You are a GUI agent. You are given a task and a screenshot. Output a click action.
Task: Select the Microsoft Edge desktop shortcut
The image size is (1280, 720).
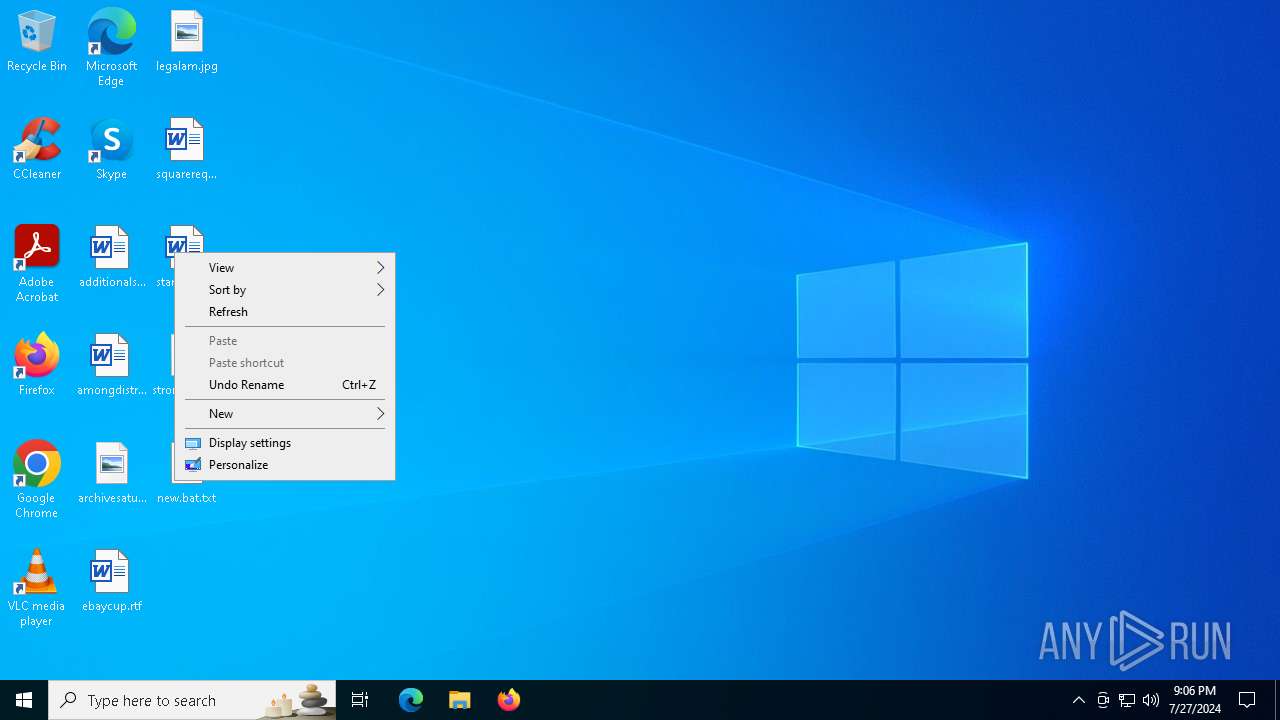(111, 48)
